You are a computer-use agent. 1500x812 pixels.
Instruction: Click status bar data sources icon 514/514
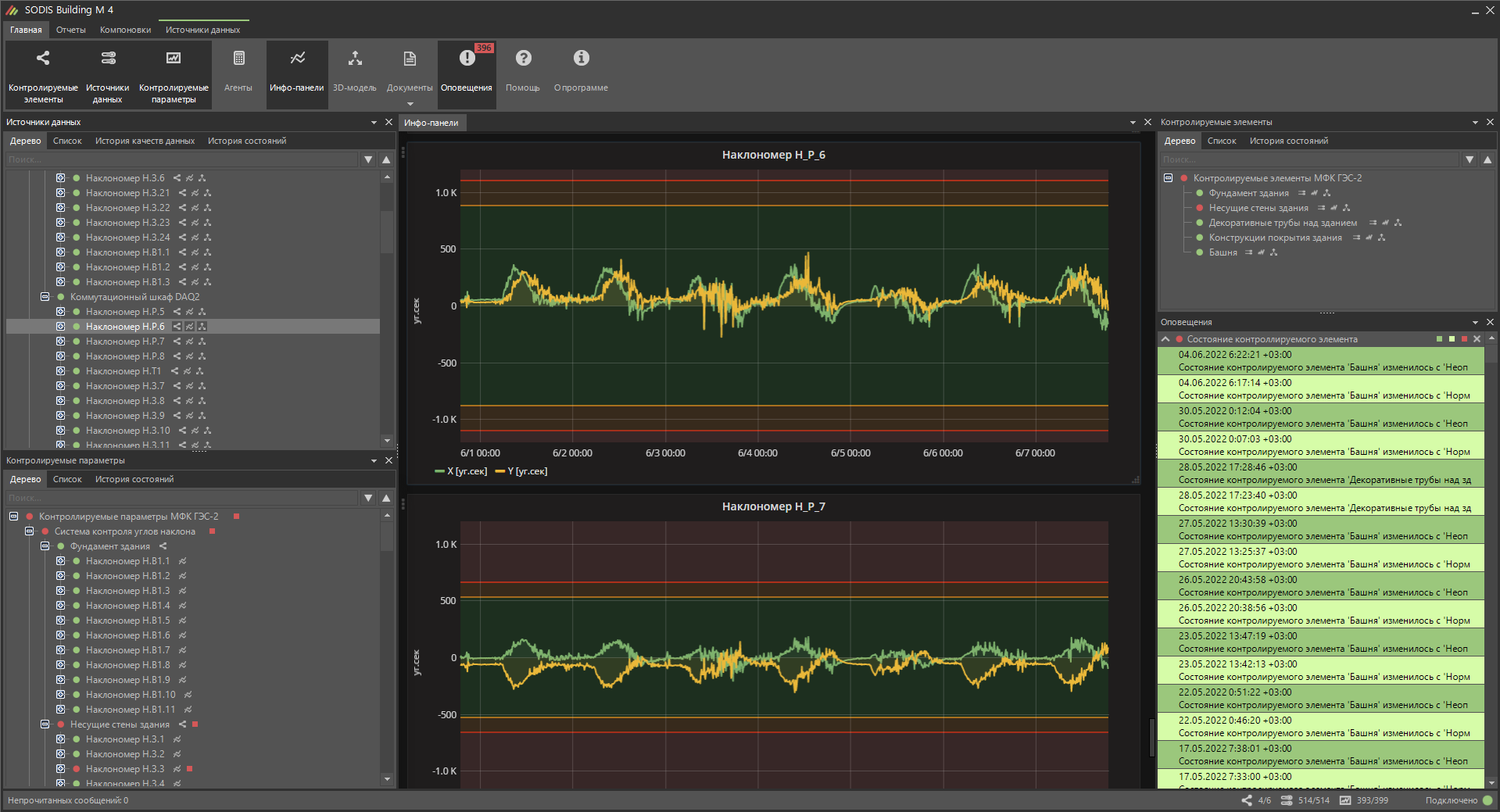pos(1287,800)
